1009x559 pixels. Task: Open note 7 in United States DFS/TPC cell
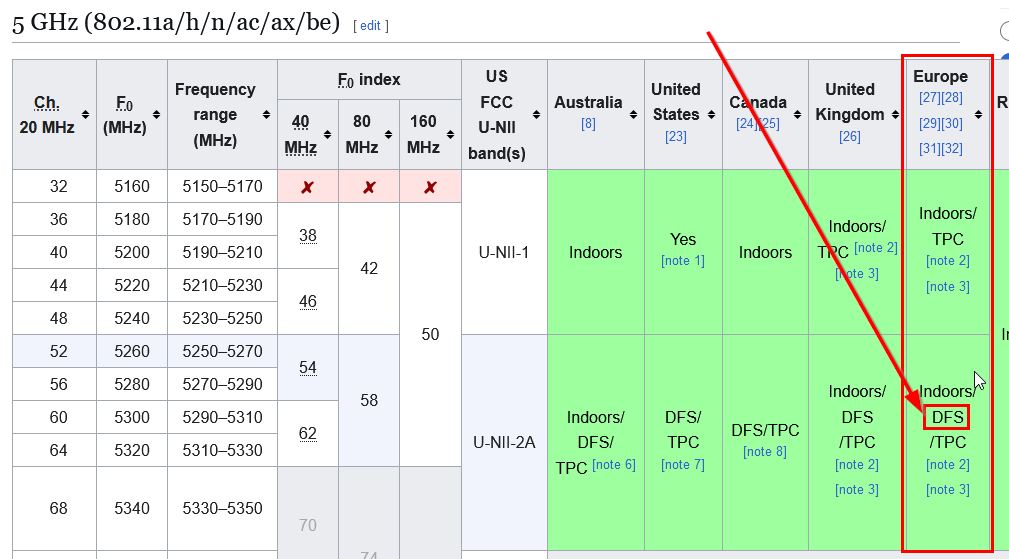pos(683,464)
